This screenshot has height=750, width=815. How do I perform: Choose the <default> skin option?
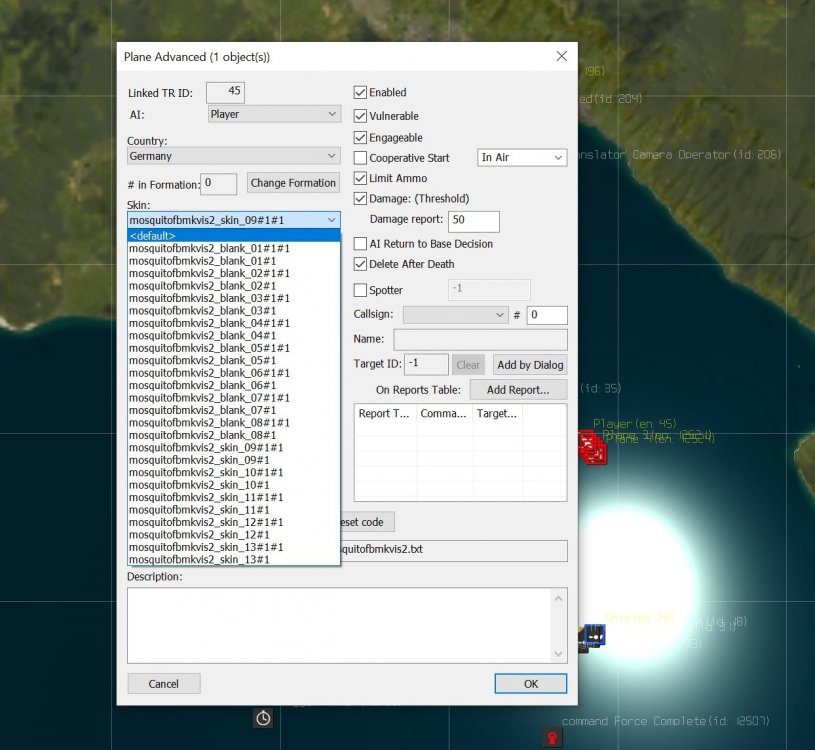click(x=233, y=236)
